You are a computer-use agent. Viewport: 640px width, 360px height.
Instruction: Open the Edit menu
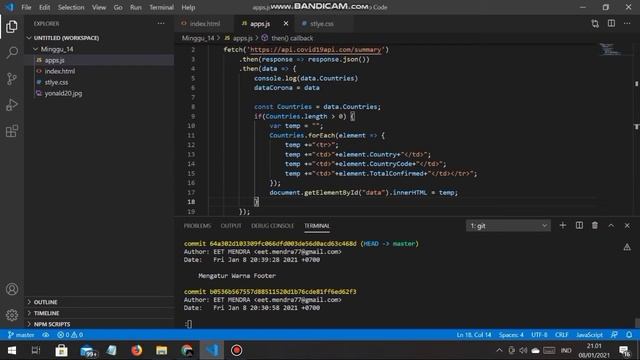[x=44, y=7]
